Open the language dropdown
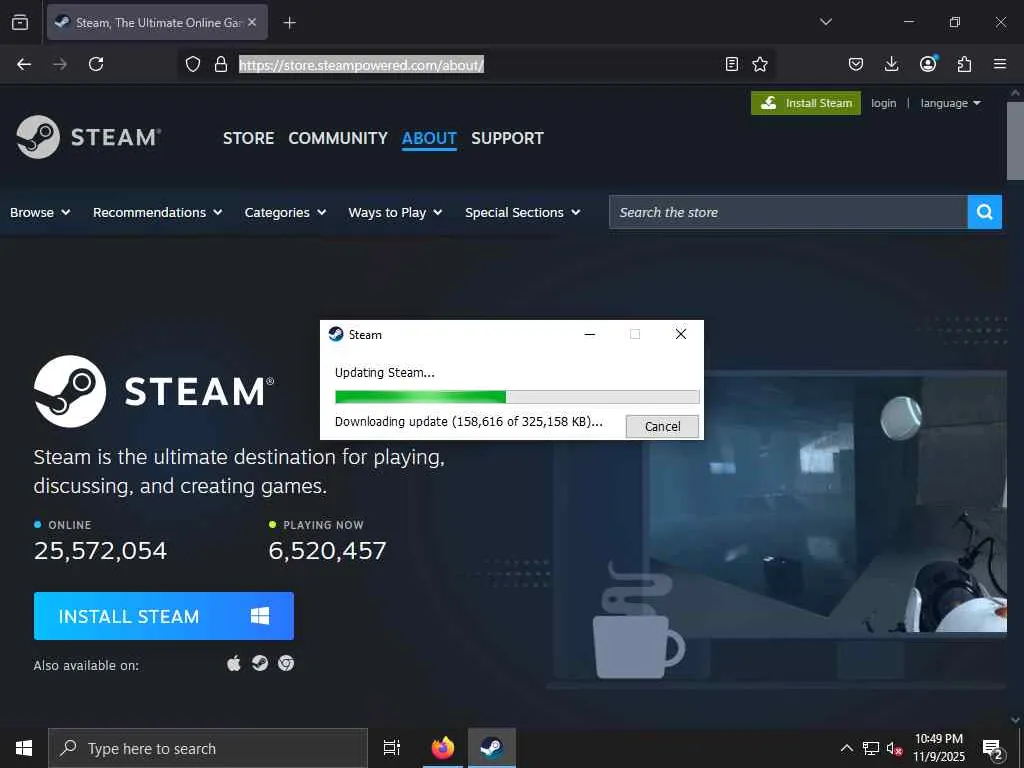1024x768 pixels. coord(950,103)
